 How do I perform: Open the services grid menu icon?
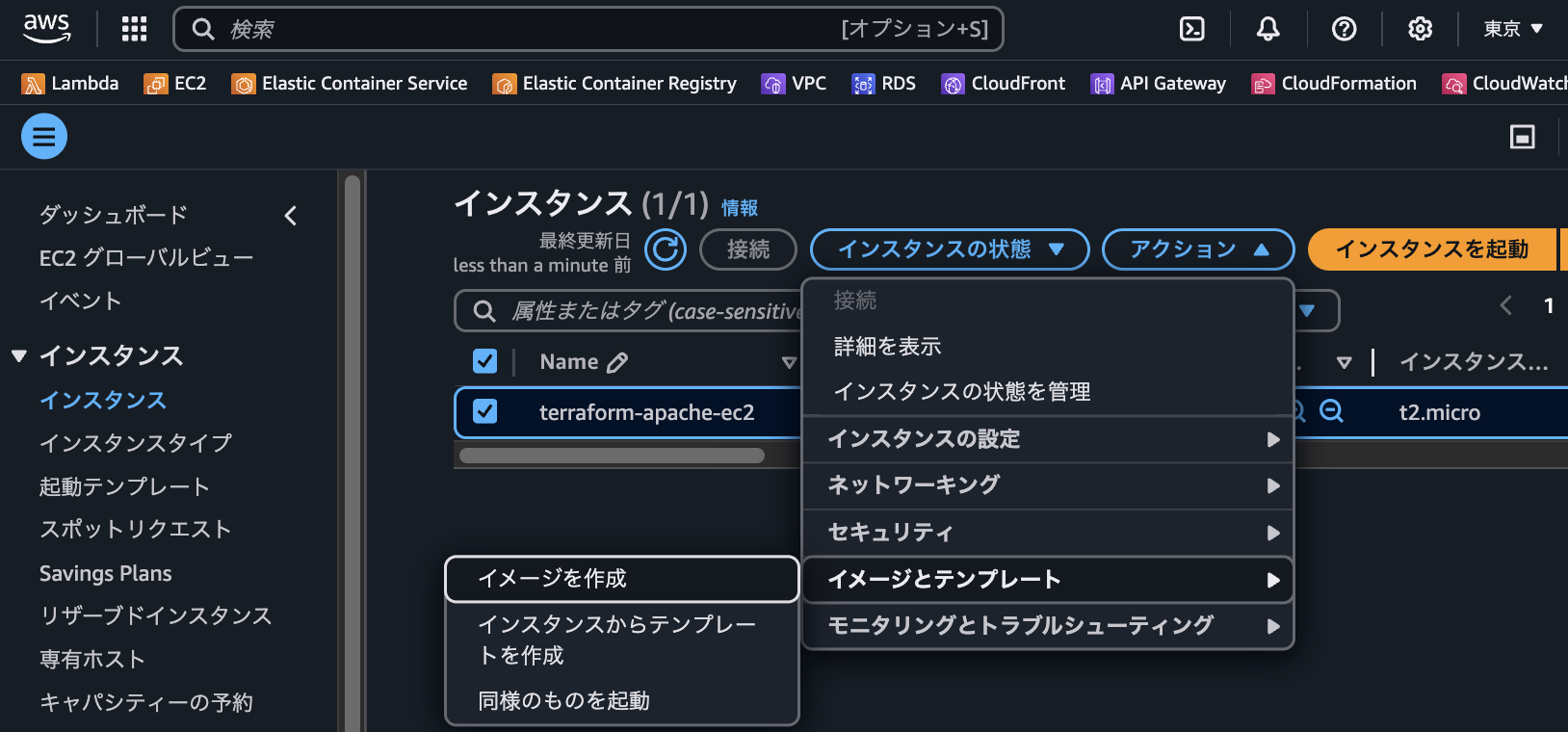(x=134, y=29)
